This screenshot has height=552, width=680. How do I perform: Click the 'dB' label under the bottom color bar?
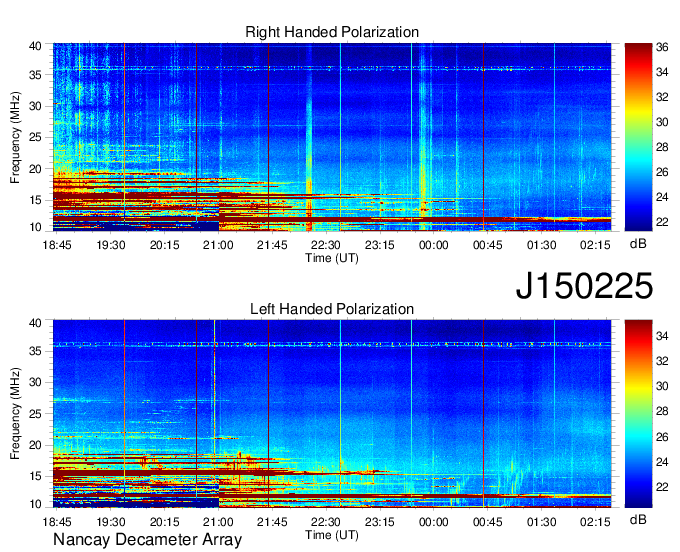pos(638,519)
